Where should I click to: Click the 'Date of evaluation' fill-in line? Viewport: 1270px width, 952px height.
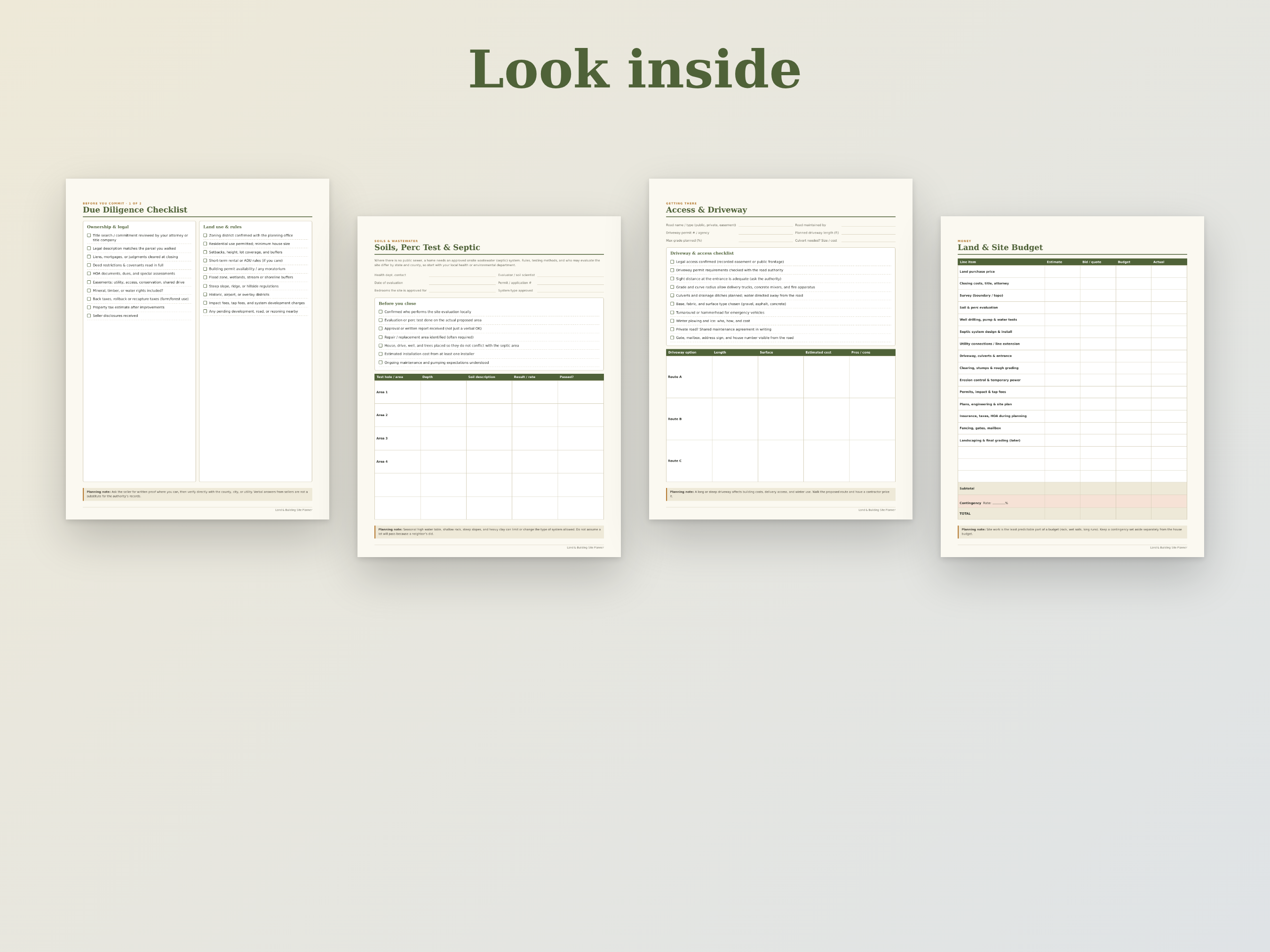click(x=462, y=283)
